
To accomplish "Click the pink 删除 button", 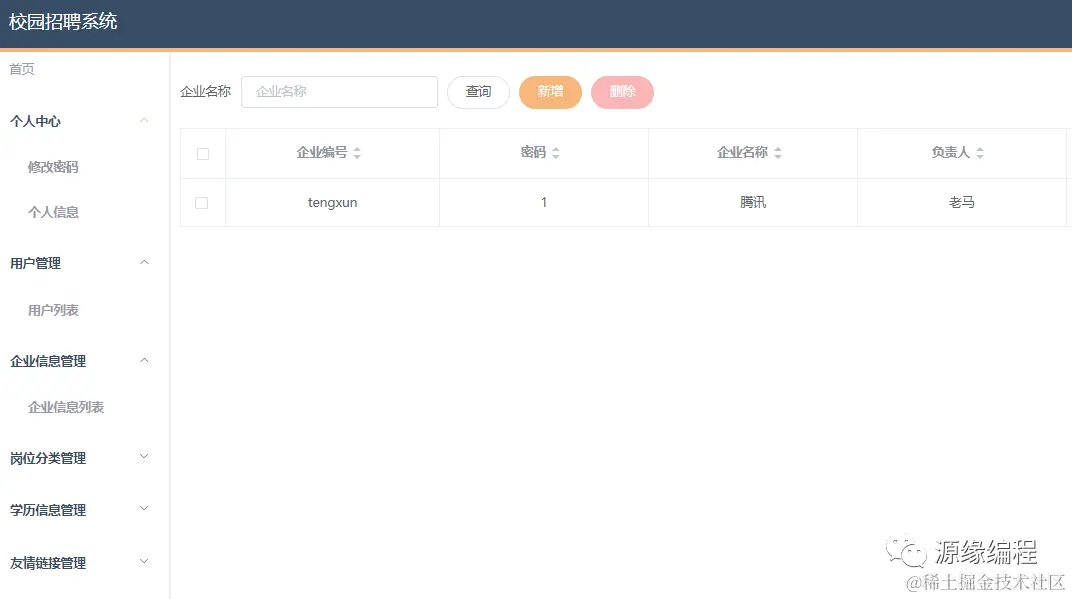I will click(622, 92).
